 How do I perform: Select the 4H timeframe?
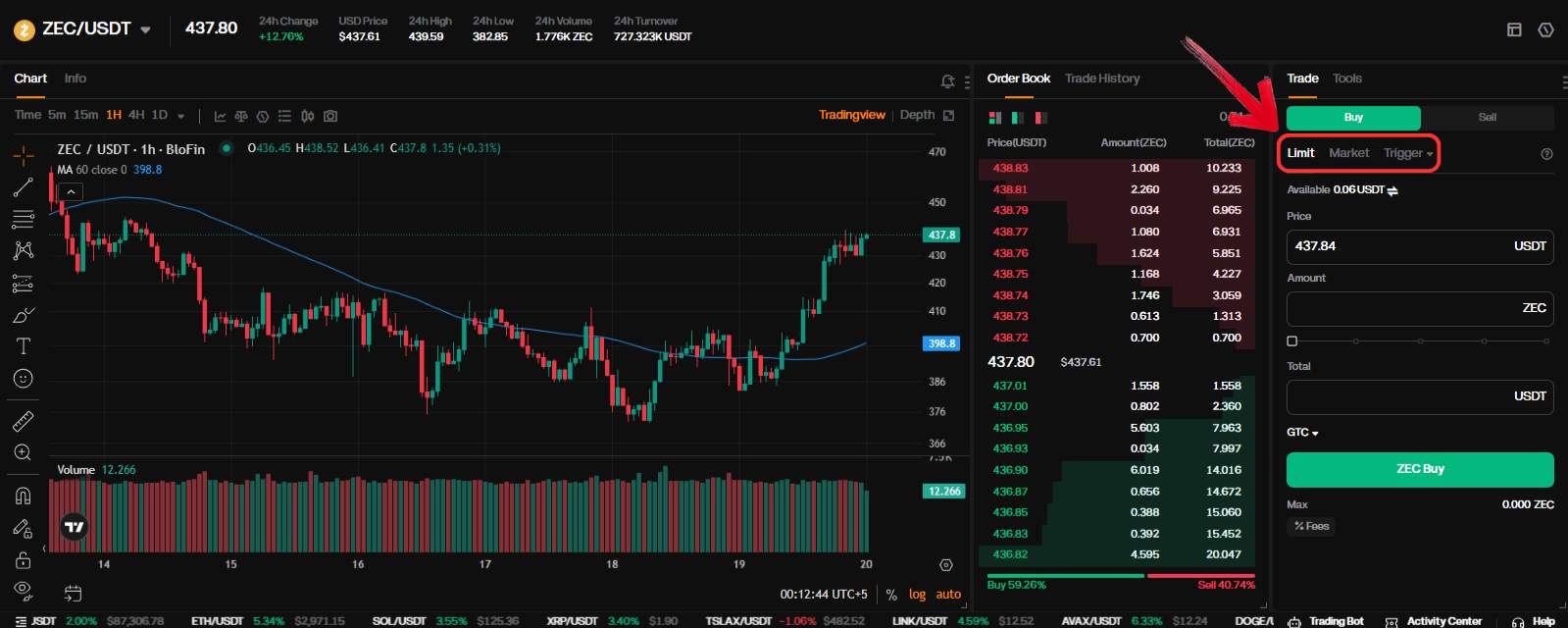(x=136, y=115)
